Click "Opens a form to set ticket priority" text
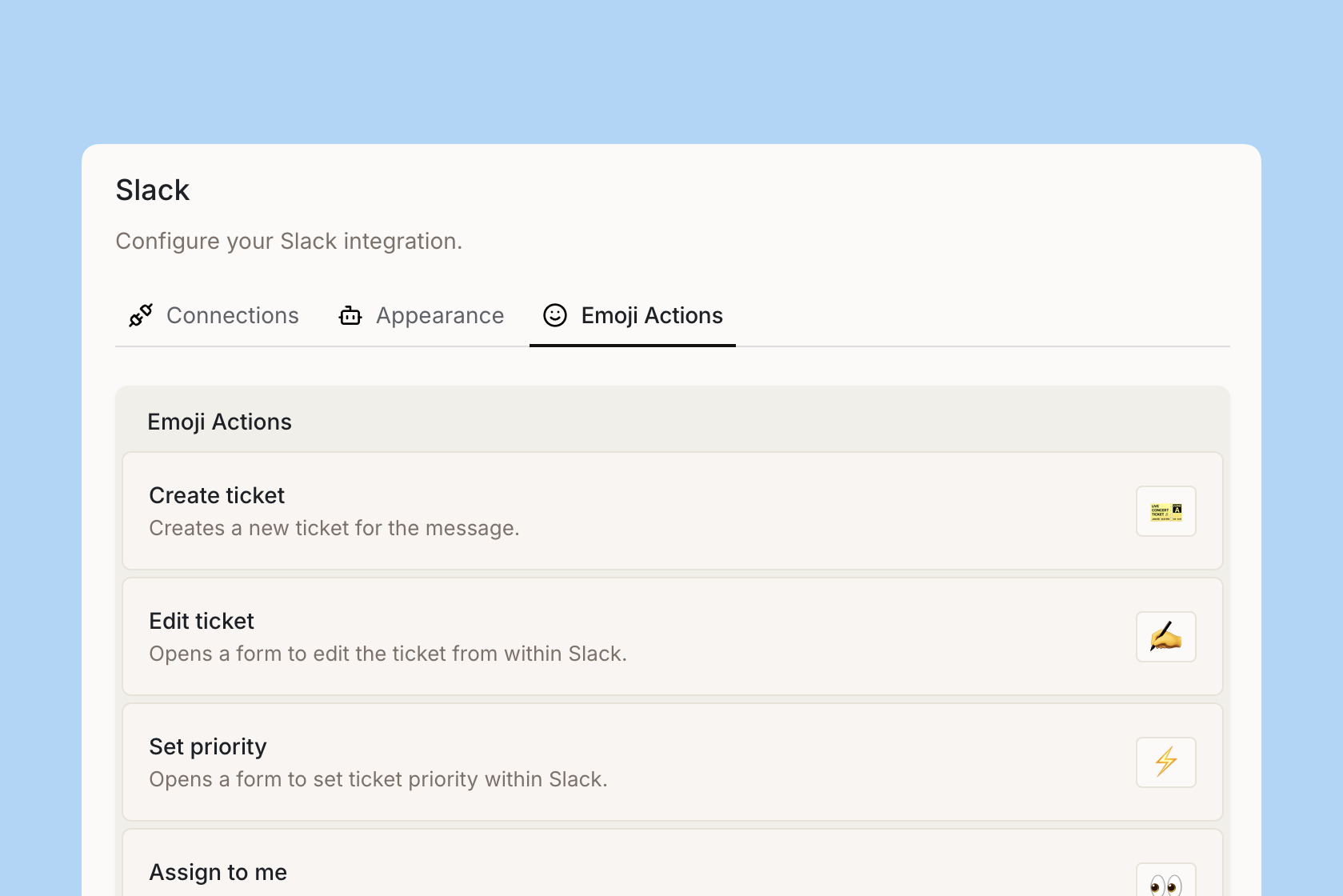1343x896 pixels. tap(378, 780)
